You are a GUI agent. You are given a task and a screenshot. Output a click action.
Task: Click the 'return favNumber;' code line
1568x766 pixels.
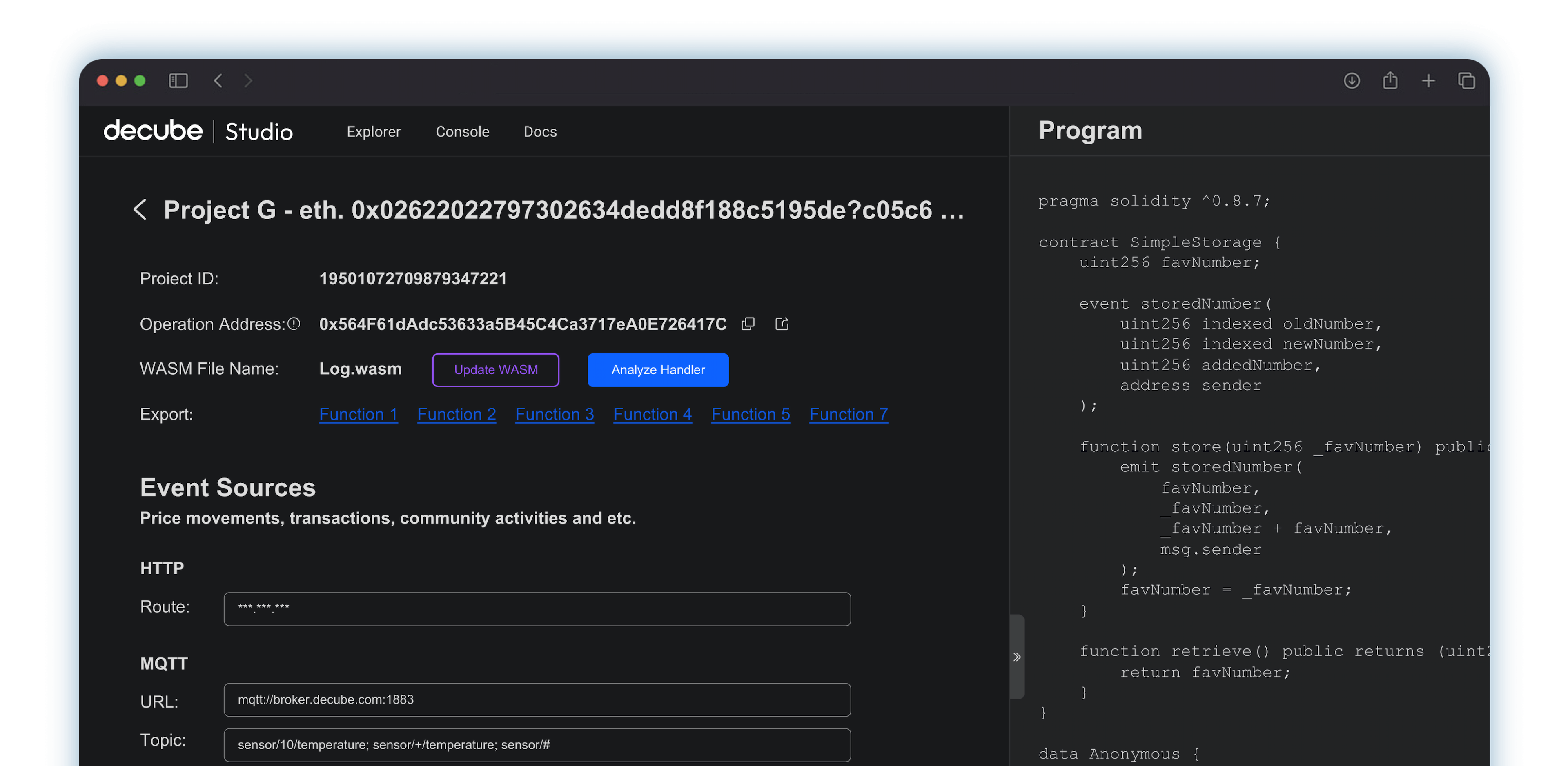pos(1205,672)
